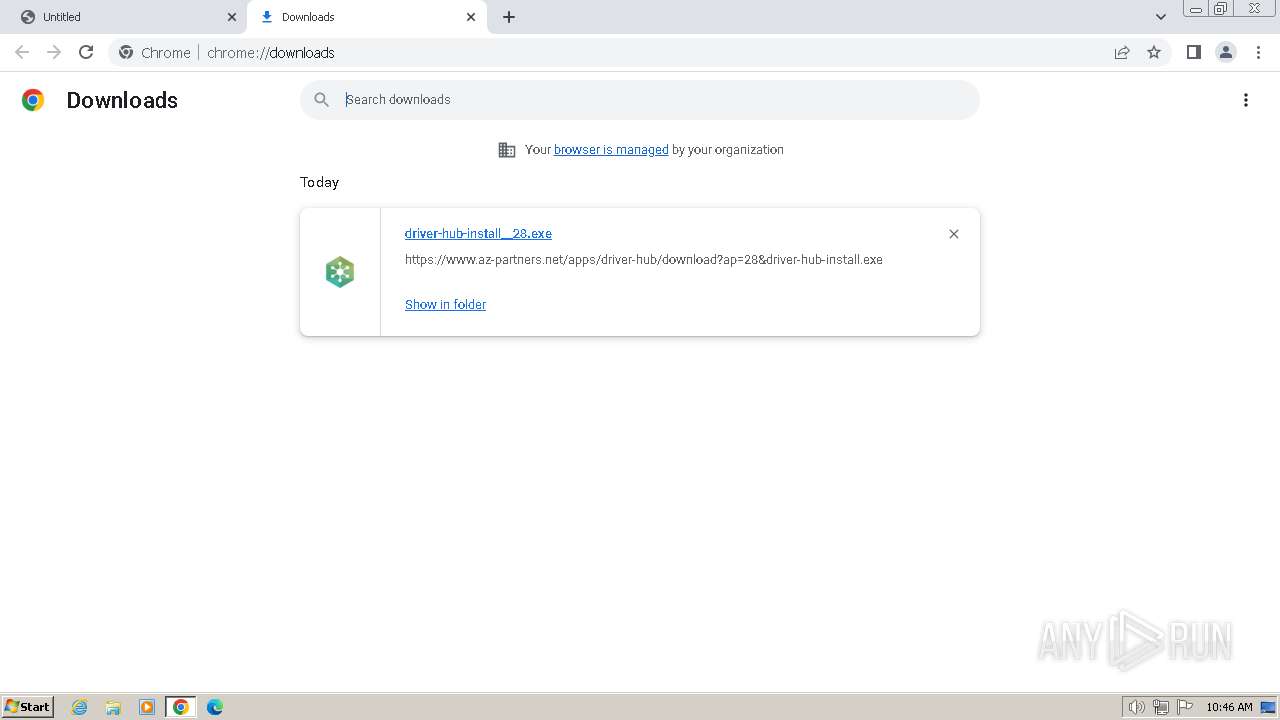Image resolution: width=1280 pixels, height=720 pixels.
Task: Open network status tray icon
Action: point(1161,707)
